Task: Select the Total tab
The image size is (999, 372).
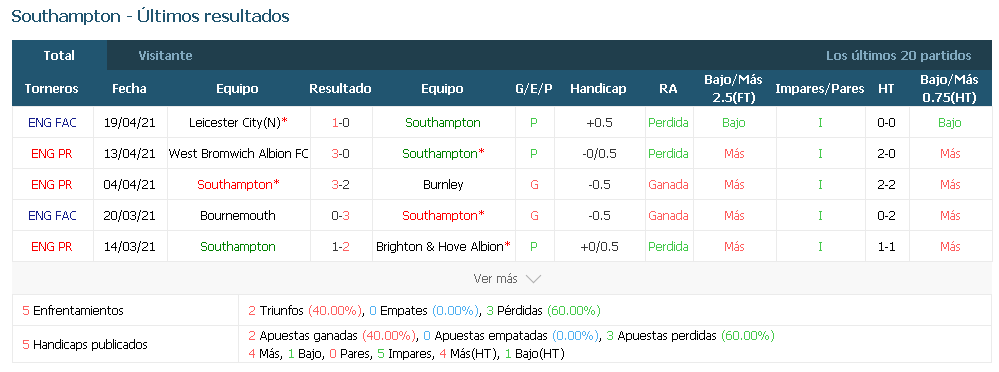Action: 59,55
